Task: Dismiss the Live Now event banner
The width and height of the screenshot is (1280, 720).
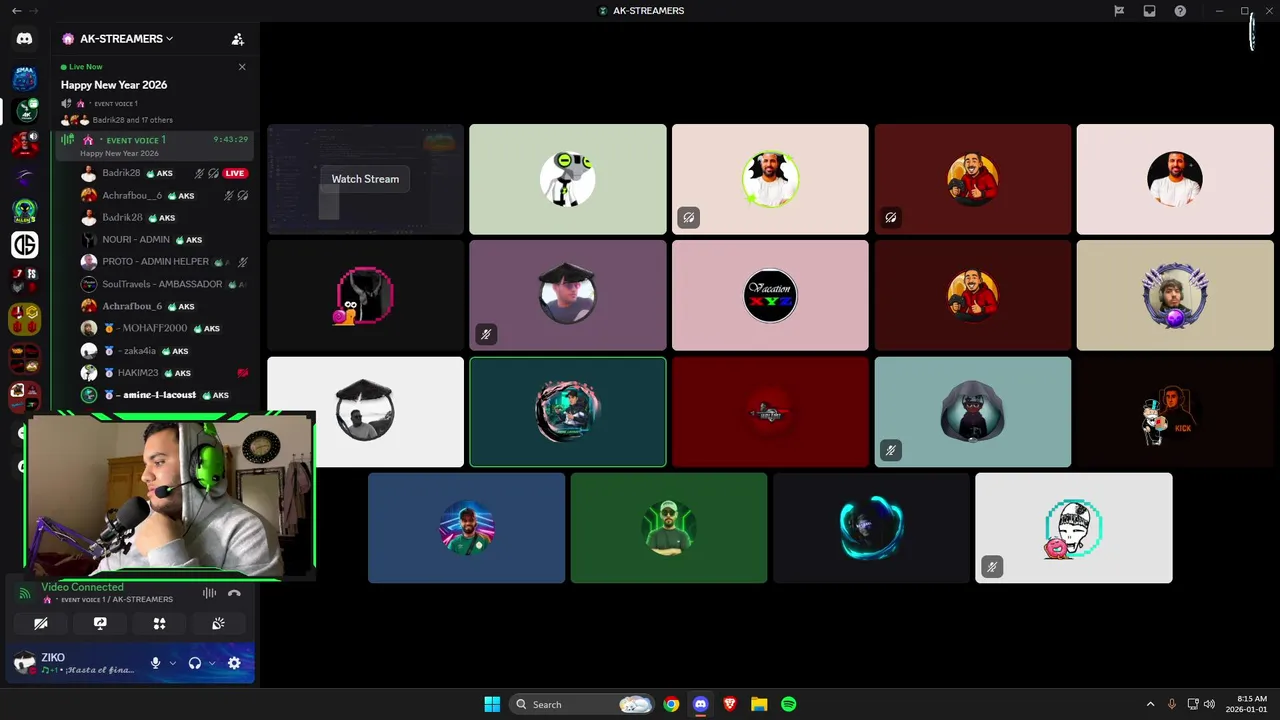Action: [242, 67]
